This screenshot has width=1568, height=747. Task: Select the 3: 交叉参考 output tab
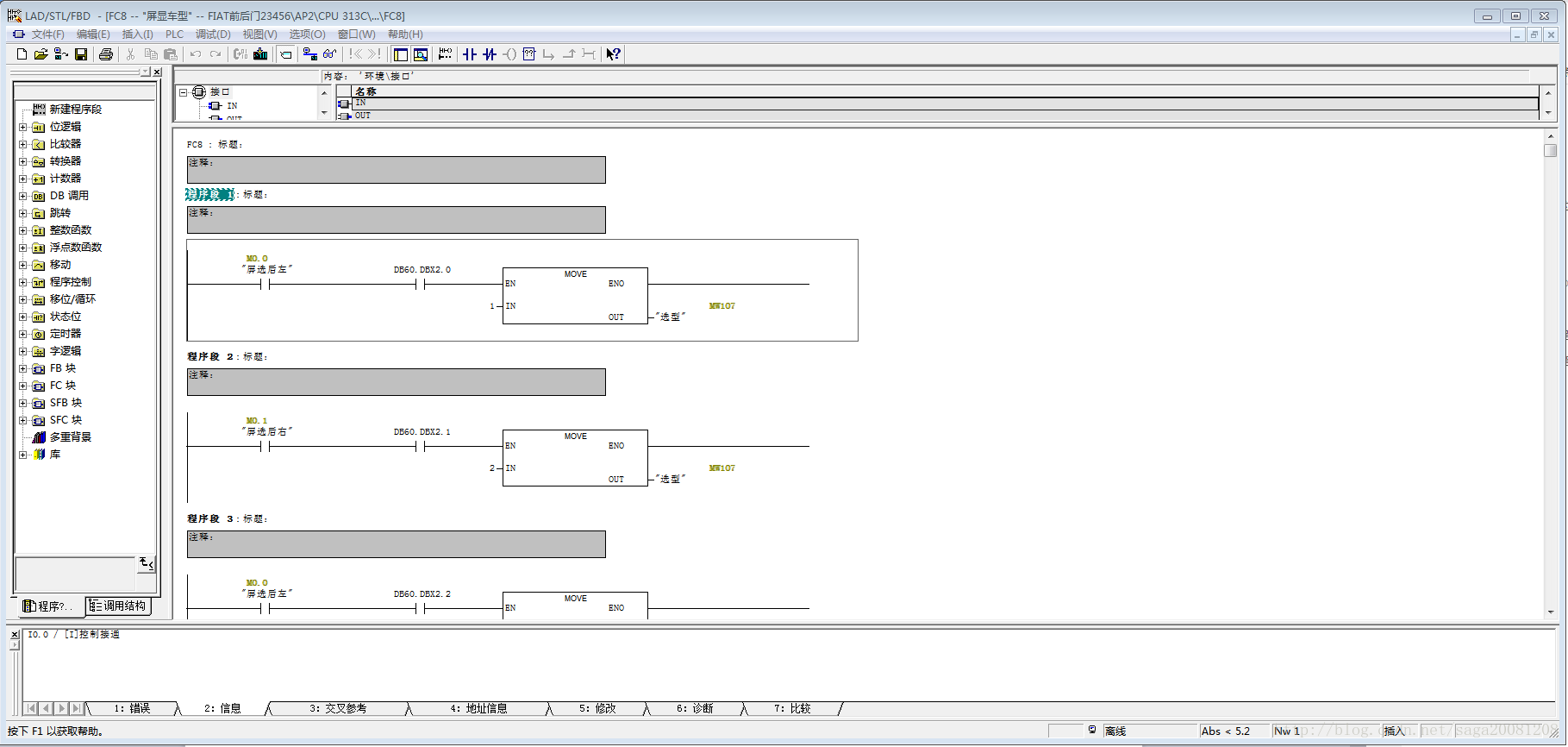[338, 708]
